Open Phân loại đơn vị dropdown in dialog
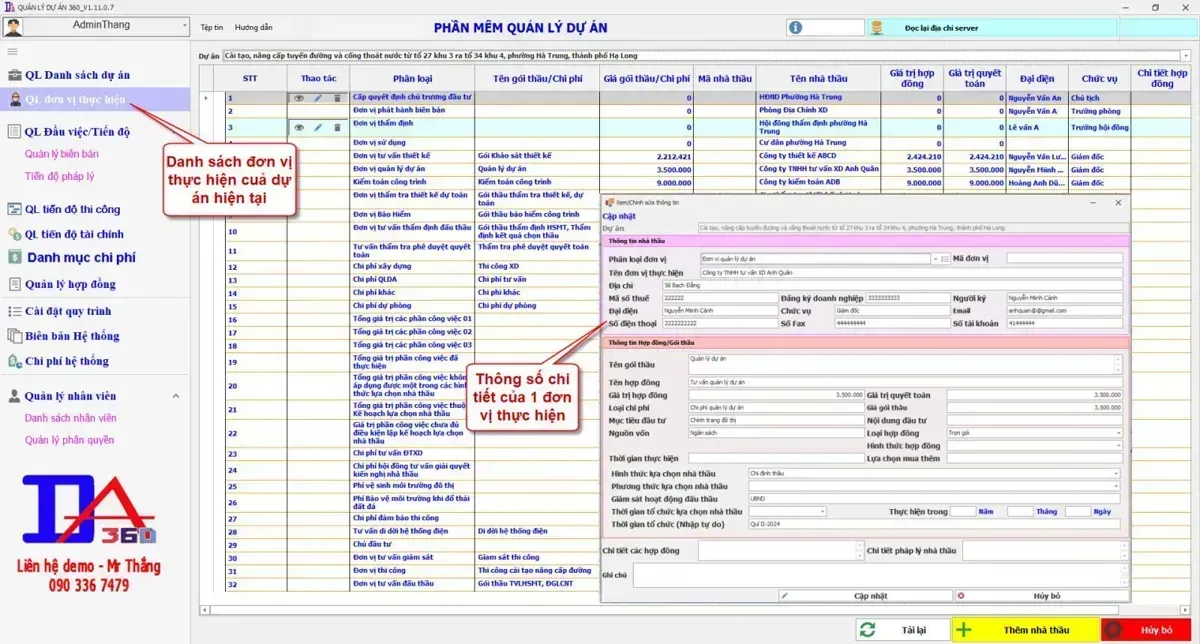 934,259
